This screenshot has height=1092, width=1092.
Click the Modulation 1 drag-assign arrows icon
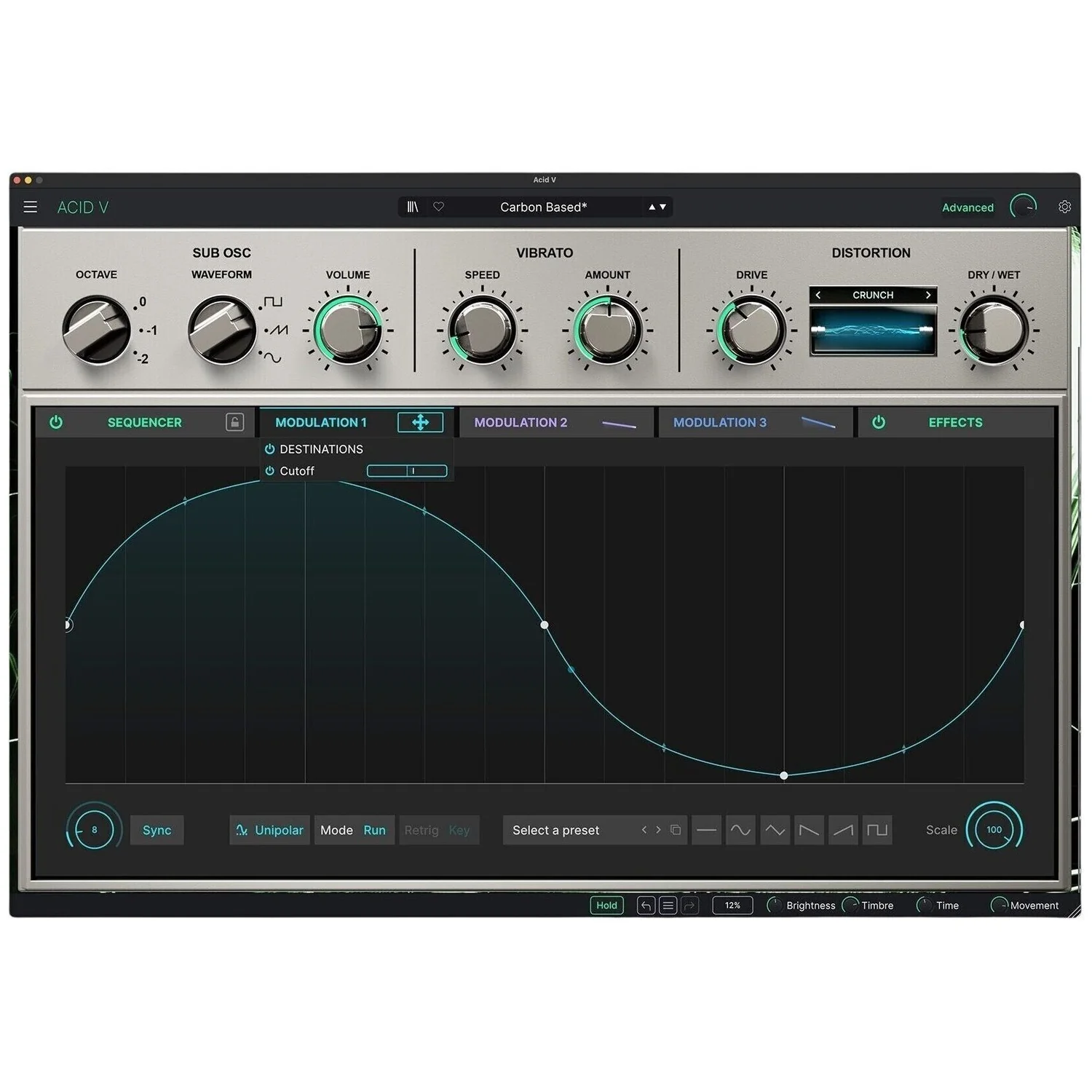420,422
